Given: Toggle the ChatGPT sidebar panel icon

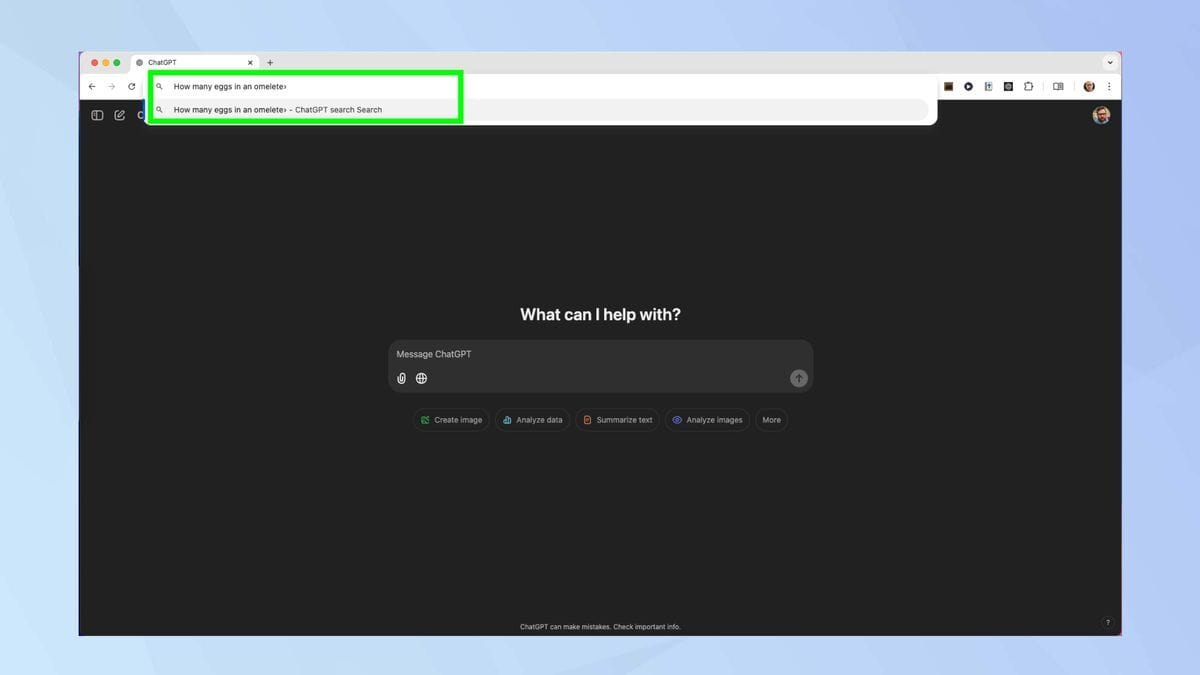Looking at the screenshot, I should click(97, 115).
